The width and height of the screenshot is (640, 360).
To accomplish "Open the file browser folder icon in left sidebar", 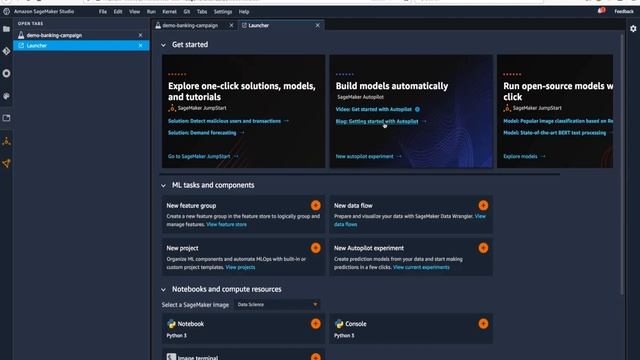I will tap(6, 29).
